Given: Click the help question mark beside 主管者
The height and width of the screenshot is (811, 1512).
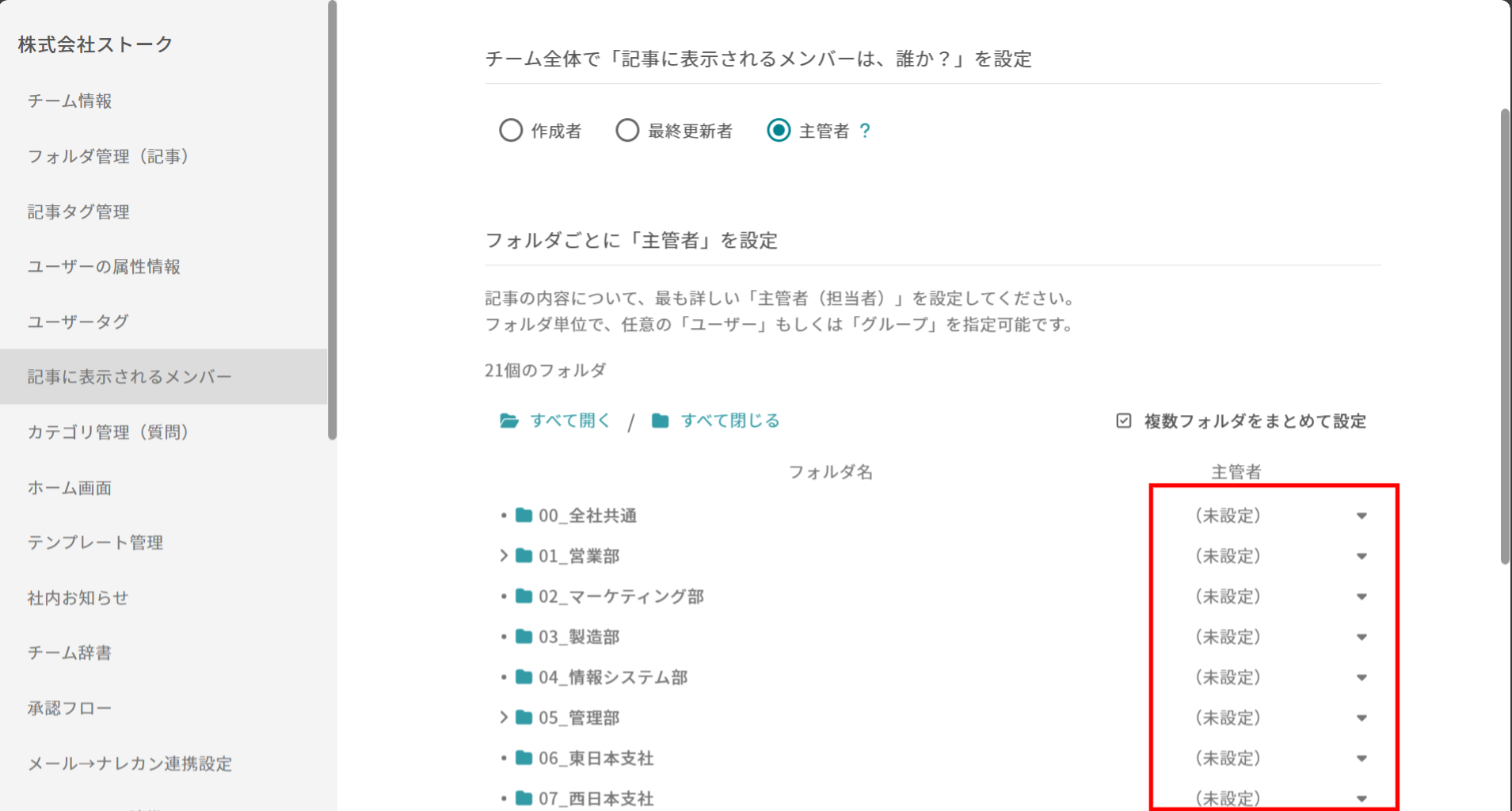Looking at the screenshot, I should click(865, 131).
